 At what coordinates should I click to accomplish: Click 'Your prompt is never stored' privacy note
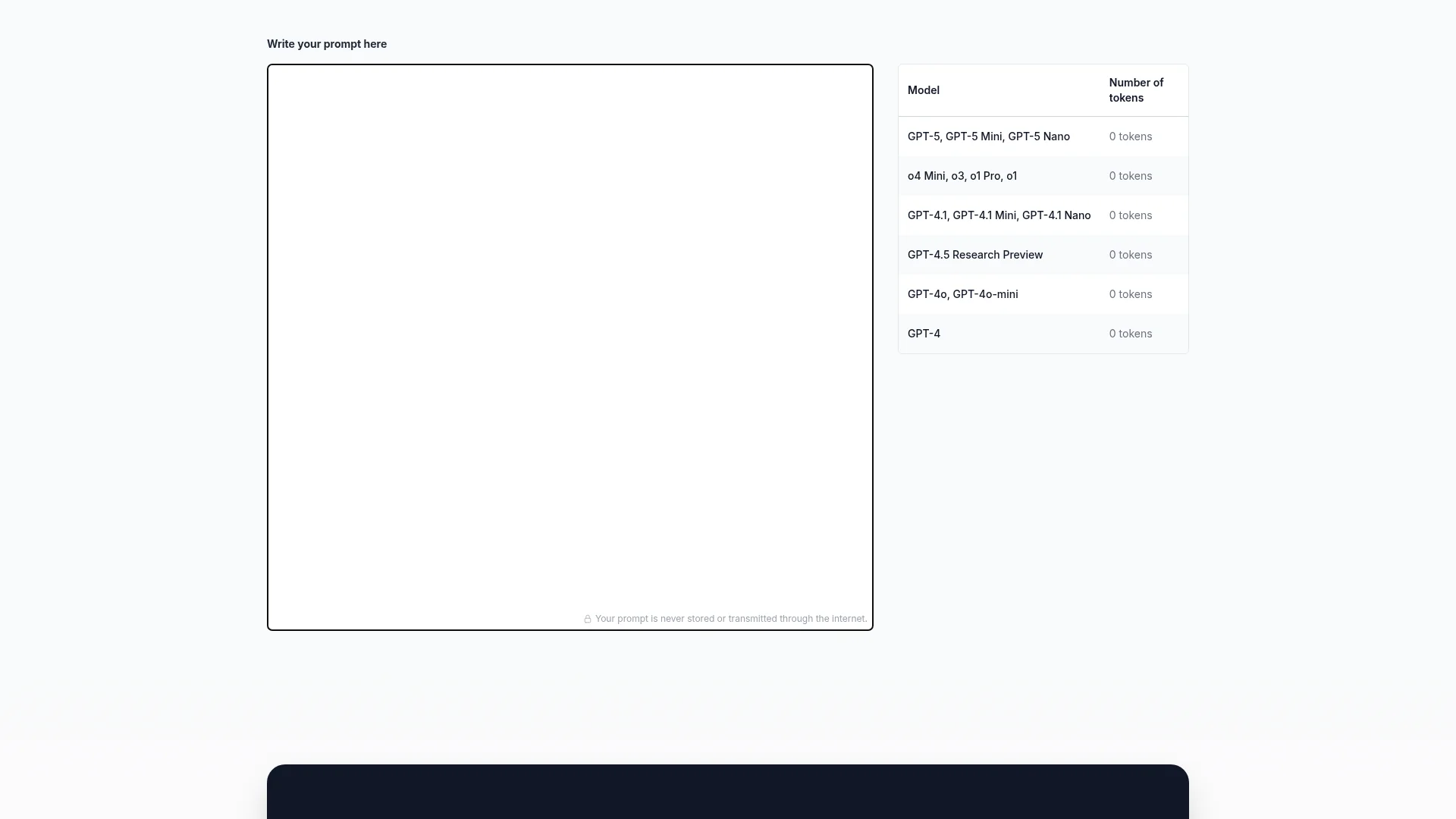(x=731, y=619)
